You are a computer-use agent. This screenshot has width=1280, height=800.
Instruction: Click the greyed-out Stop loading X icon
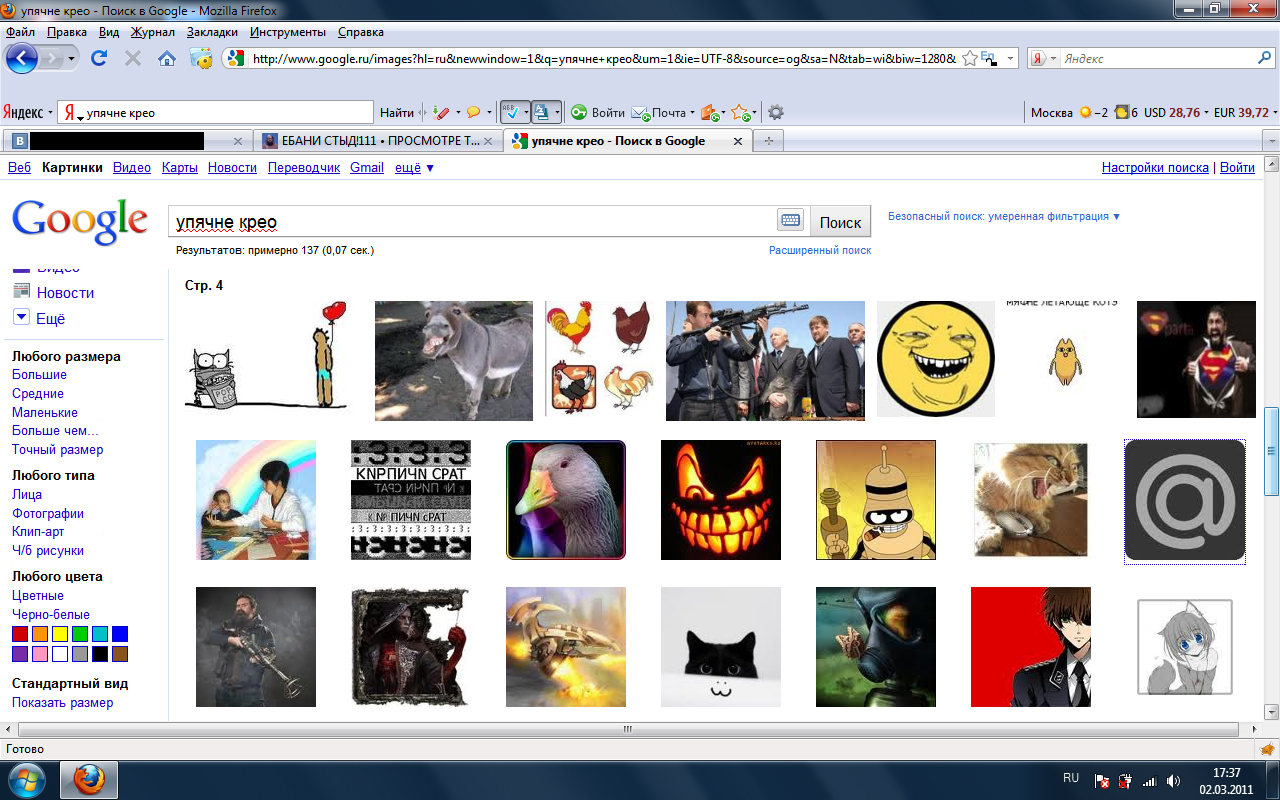tap(132, 59)
